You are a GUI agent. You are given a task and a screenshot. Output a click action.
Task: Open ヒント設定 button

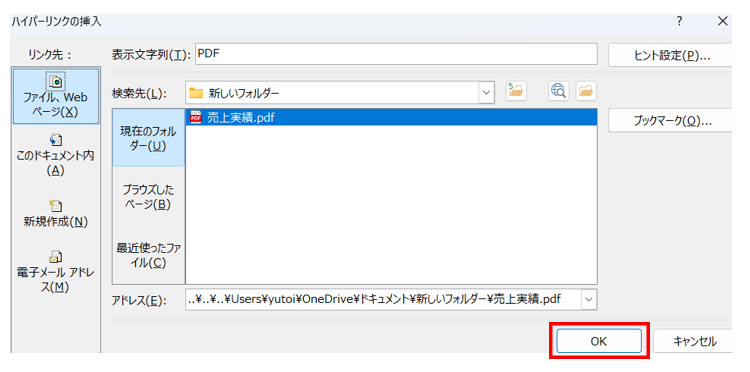(671, 55)
